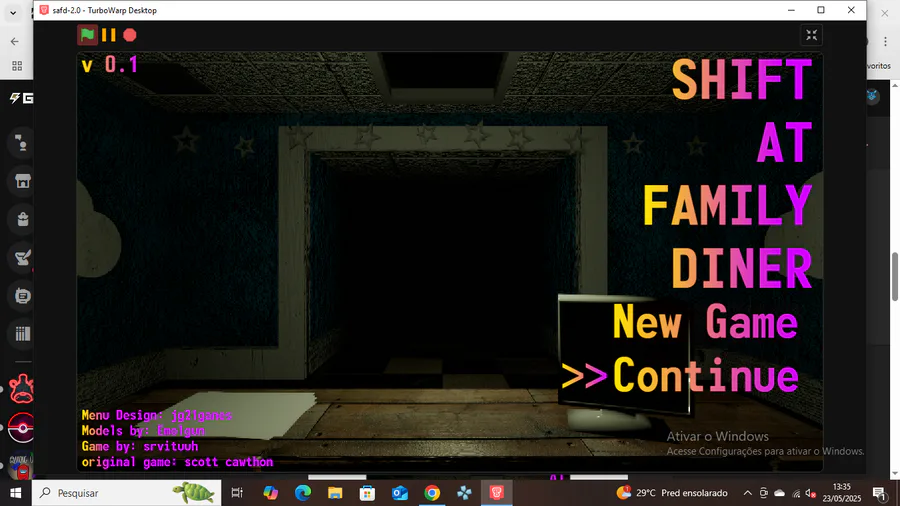Open the red creature game icon in sidebar
The width and height of the screenshot is (900, 506).
[x=21, y=389]
